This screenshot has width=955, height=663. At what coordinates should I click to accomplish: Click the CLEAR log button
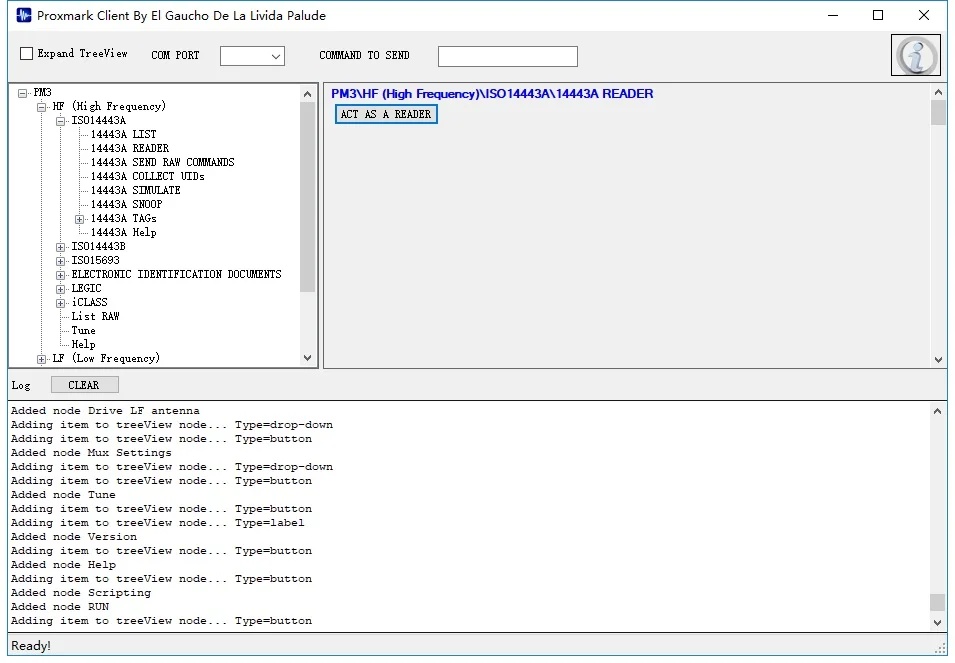(85, 385)
